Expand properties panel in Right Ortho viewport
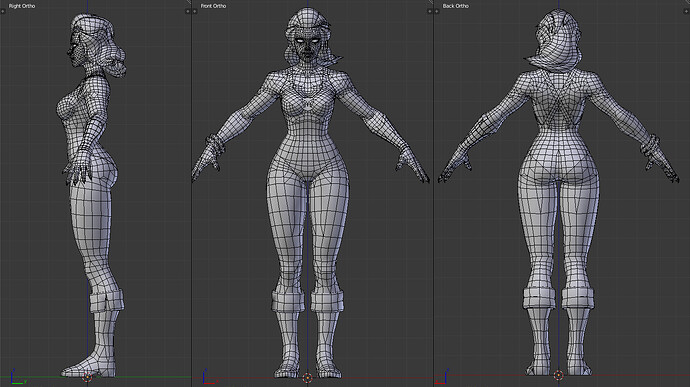Image resolution: width=690 pixels, height=387 pixels. (x=187, y=11)
